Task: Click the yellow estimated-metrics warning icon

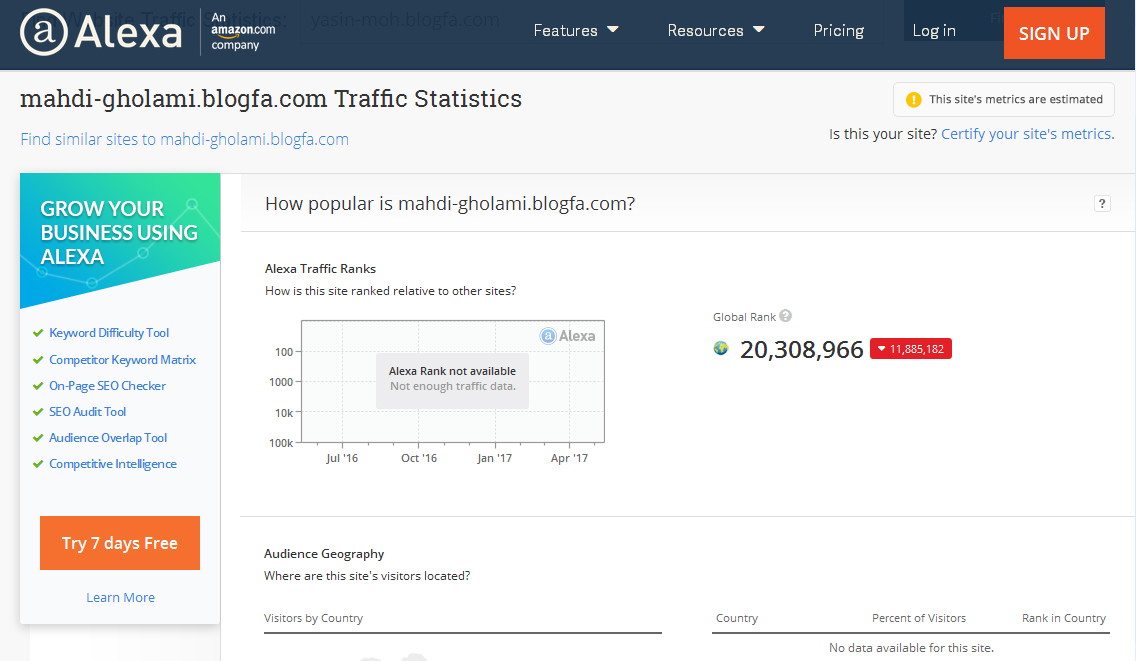Action: point(914,99)
